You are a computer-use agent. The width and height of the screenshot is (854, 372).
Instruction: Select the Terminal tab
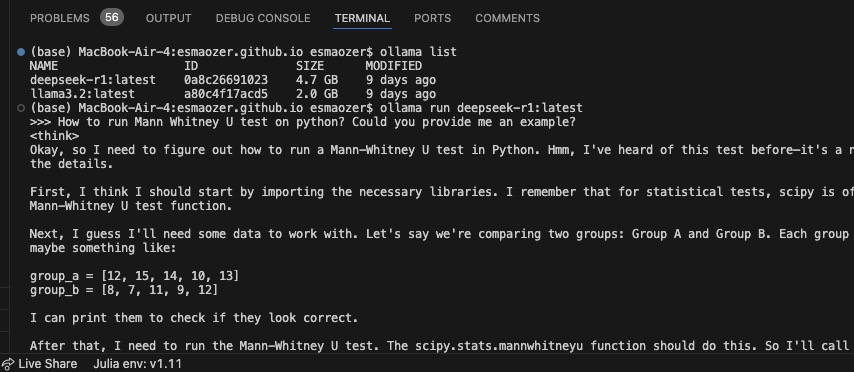coord(362,18)
